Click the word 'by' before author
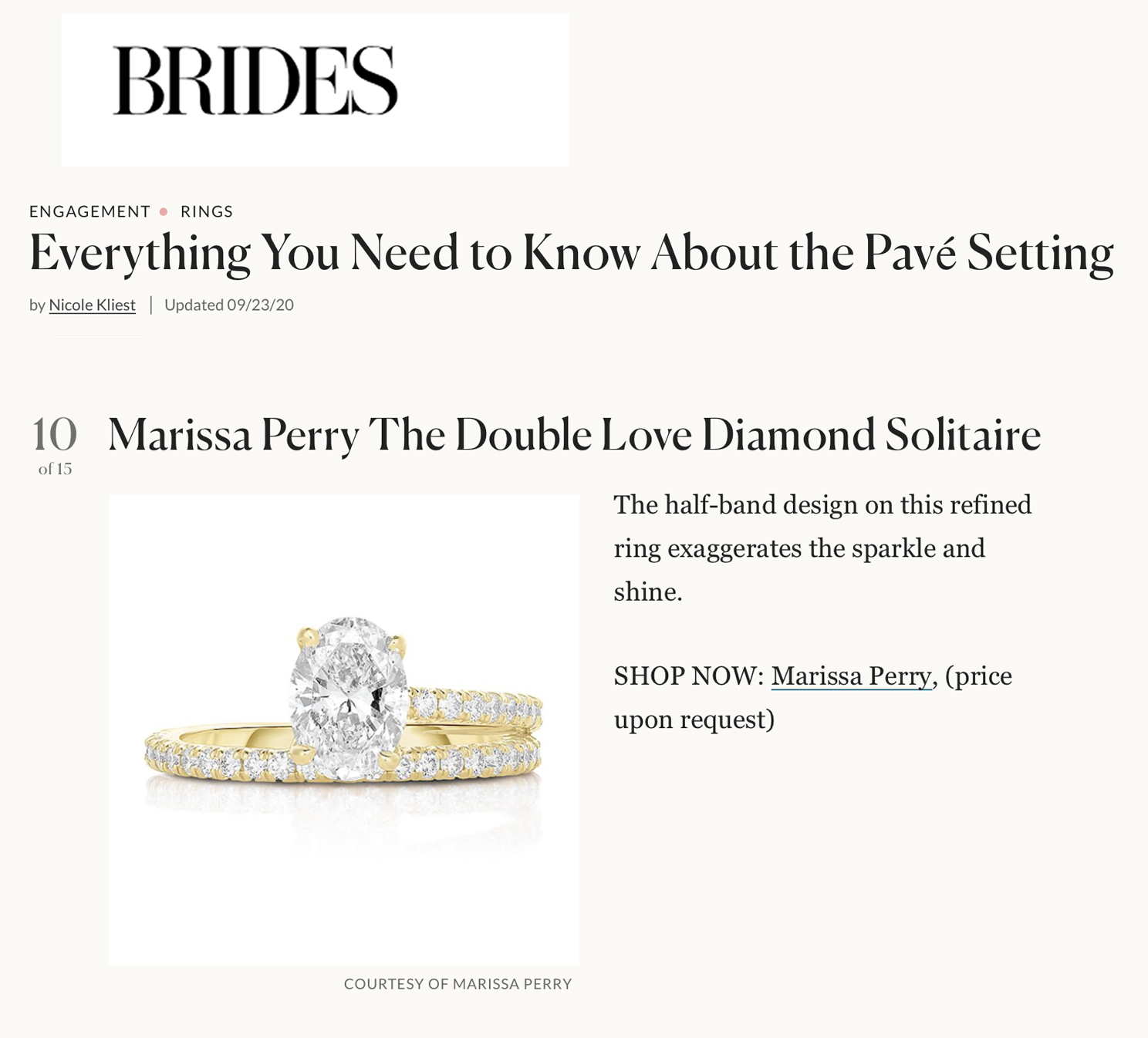The image size is (1148, 1038). coord(37,305)
